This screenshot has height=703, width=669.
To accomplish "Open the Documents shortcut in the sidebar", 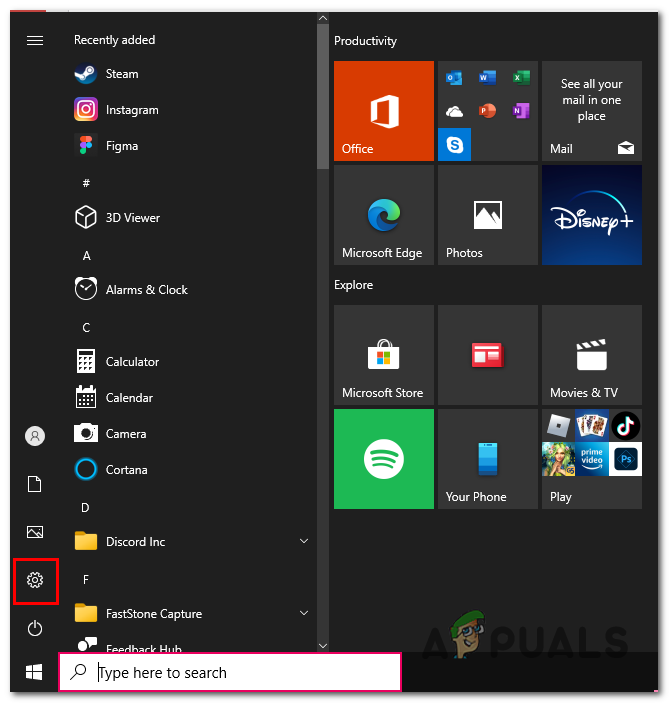I will 35,484.
